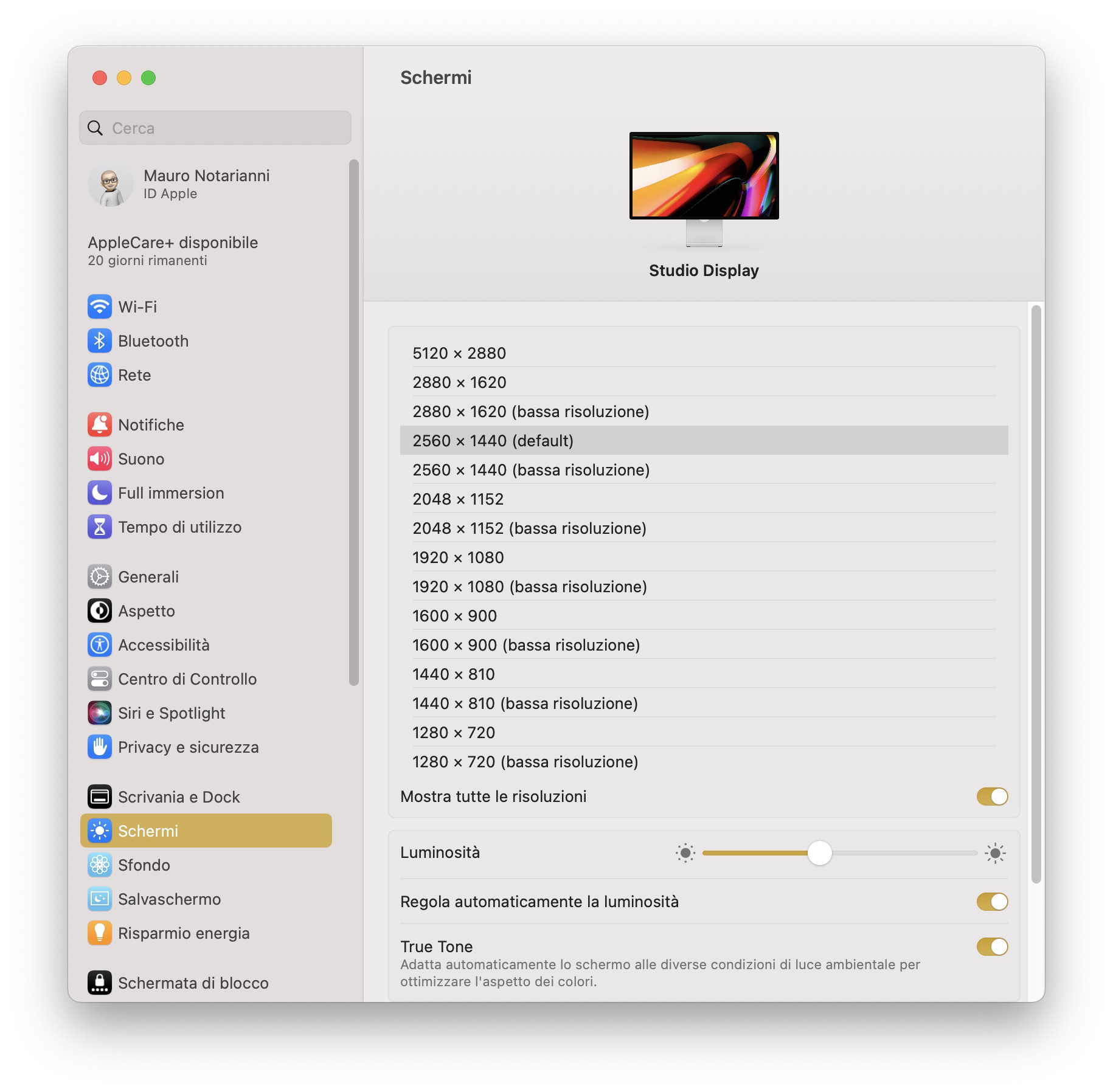This screenshot has width=1113, height=1092.
Task: Open the Sfondo flower icon
Action: click(x=100, y=865)
